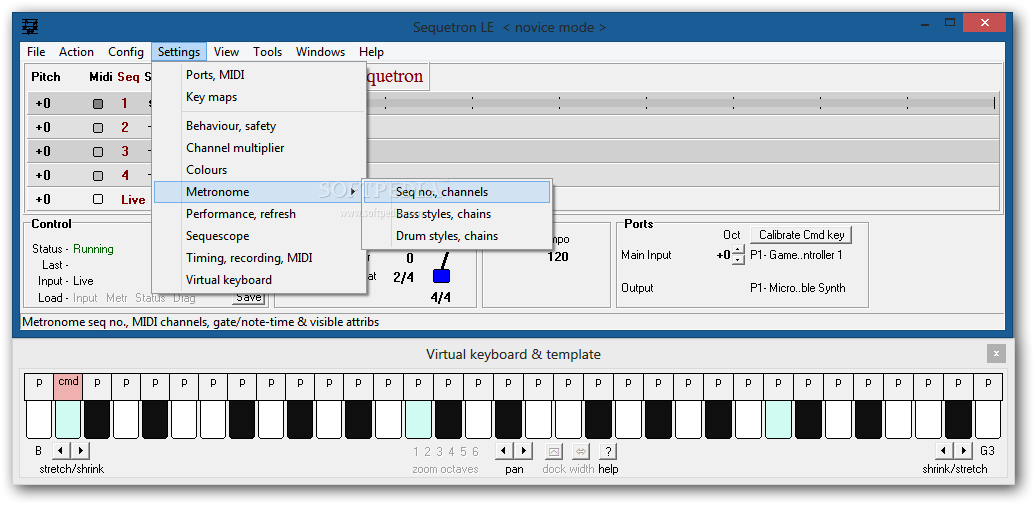Click the 4/4 time signature value
1035x505 pixels.
(x=441, y=297)
